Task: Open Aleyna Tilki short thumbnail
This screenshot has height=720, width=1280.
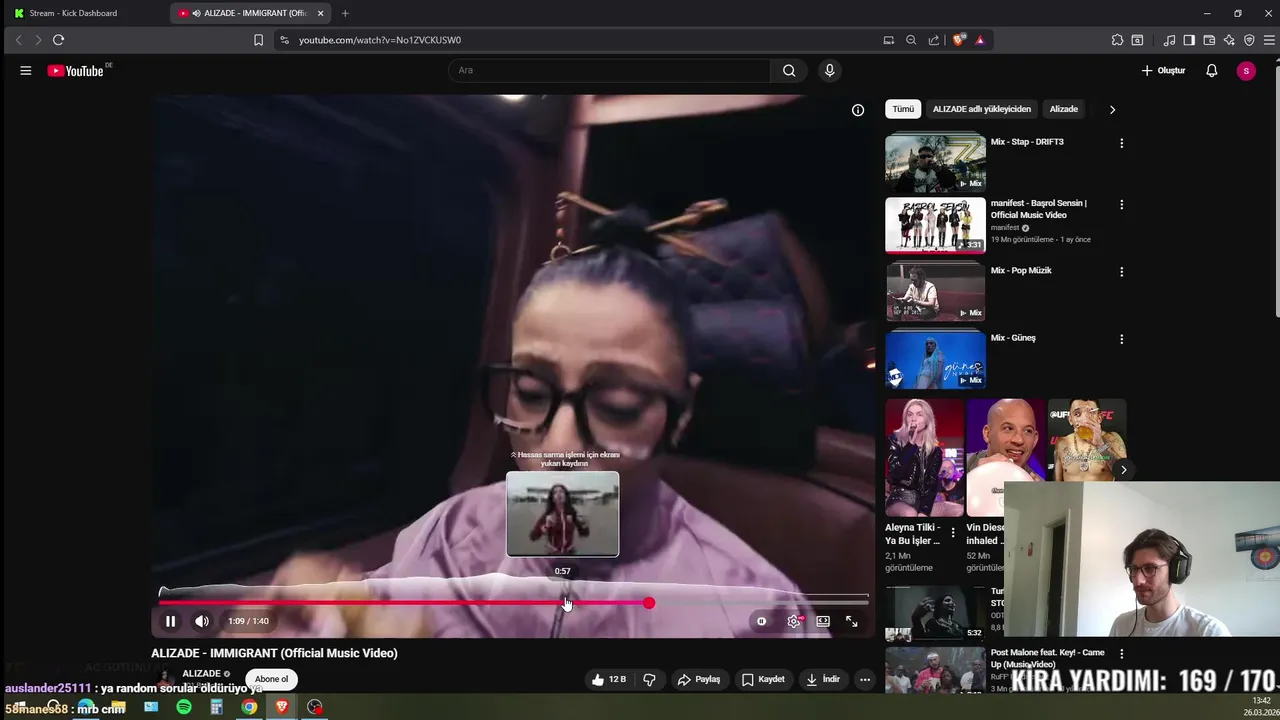Action: [x=924, y=457]
